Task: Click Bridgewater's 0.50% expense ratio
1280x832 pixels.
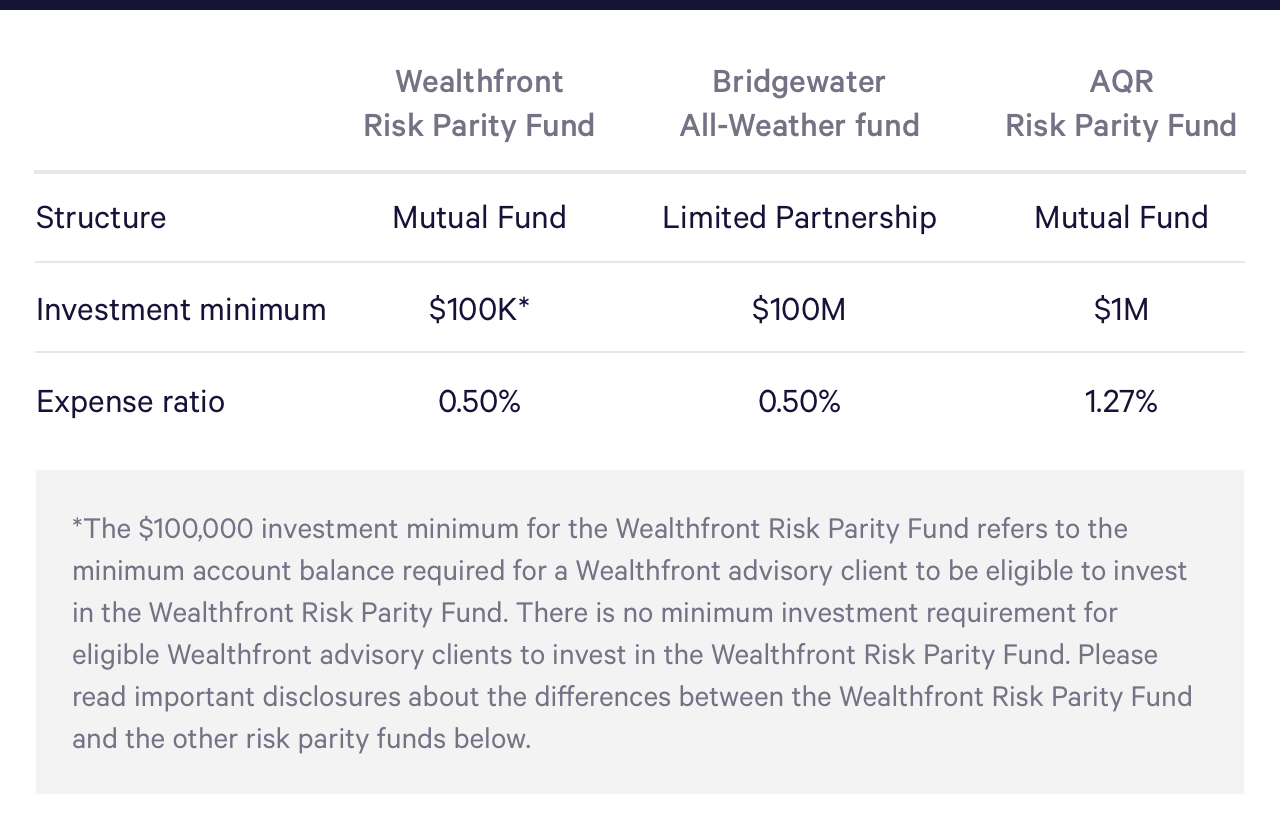Action: click(799, 401)
